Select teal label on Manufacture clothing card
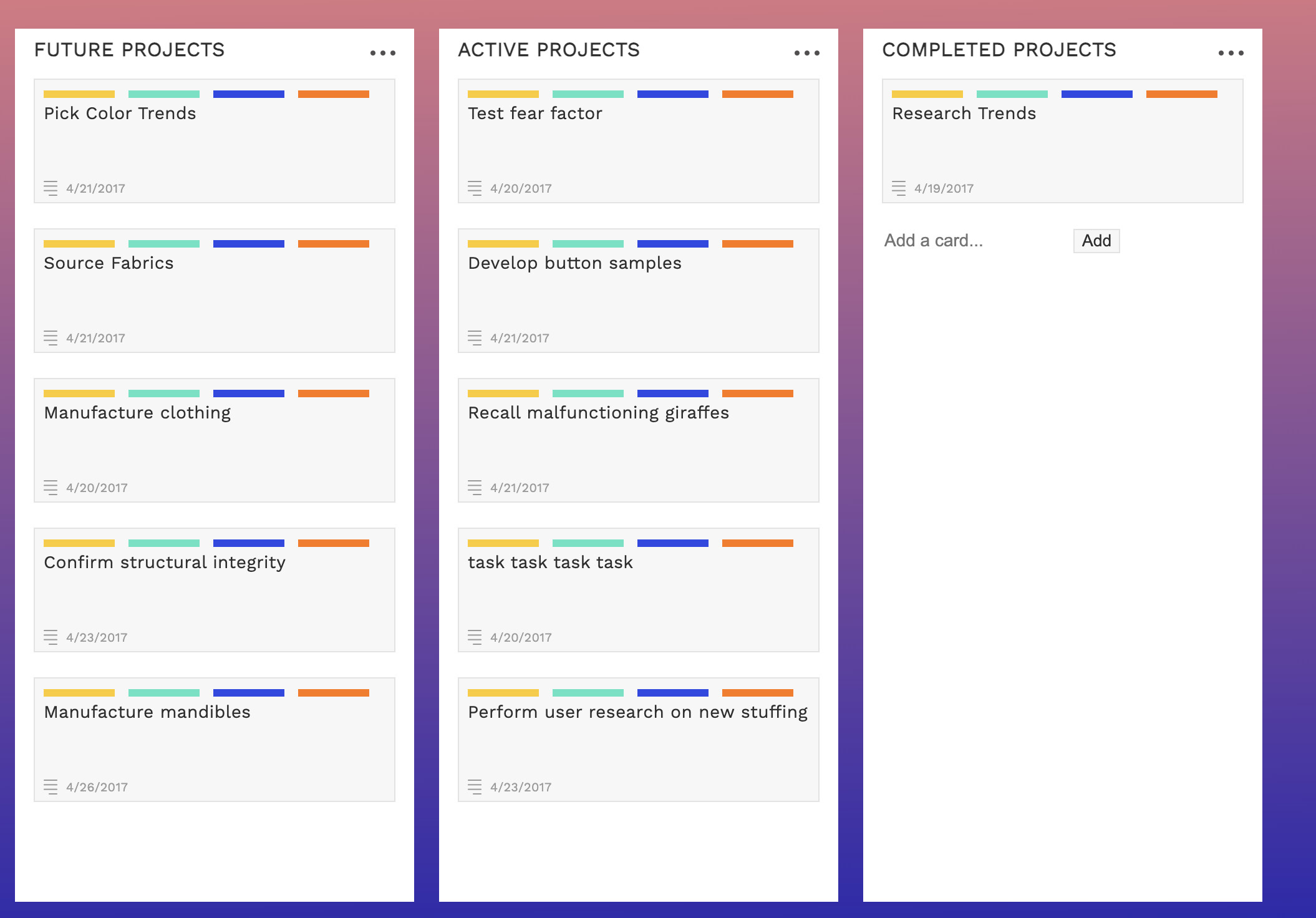 [x=164, y=394]
